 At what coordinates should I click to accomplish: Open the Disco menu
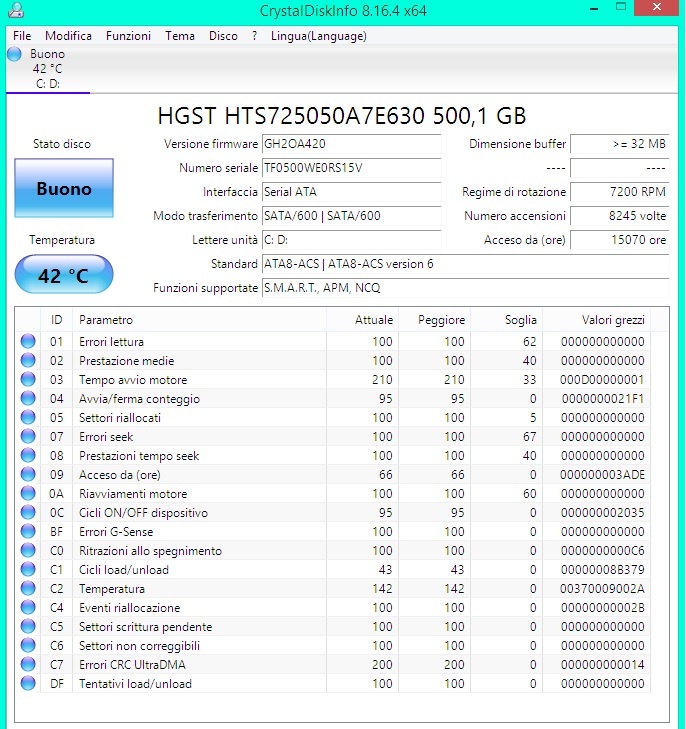(223, 36)
